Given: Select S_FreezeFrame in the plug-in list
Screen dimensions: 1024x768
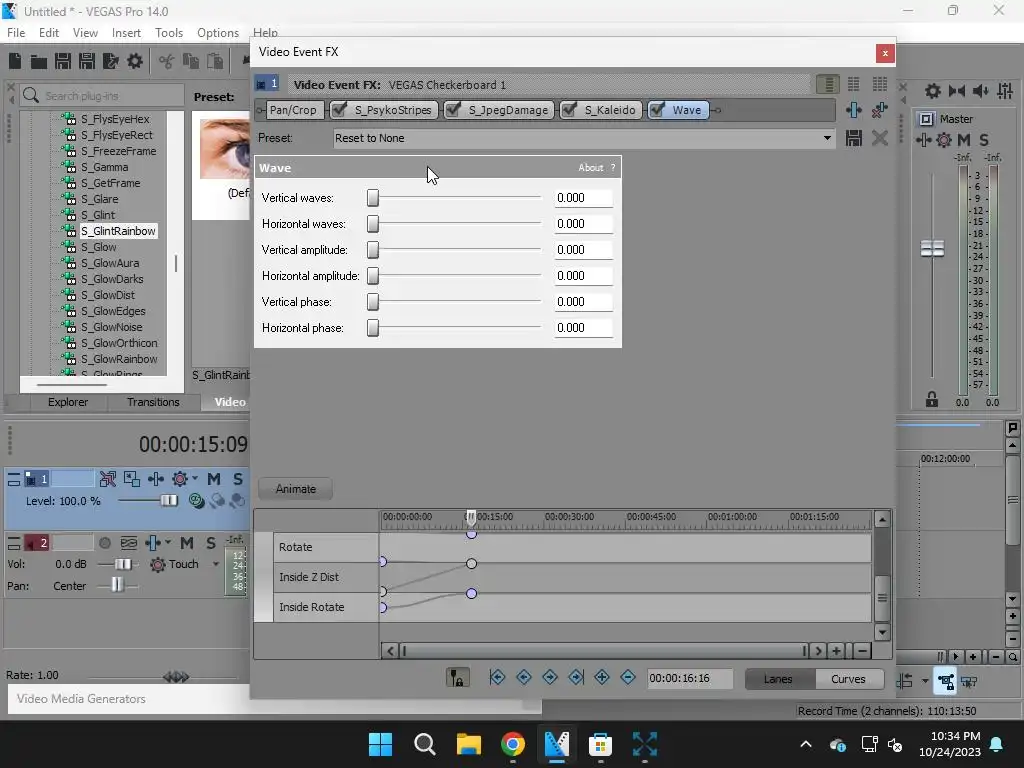Looking at the screenshot, I should point(118,151).
